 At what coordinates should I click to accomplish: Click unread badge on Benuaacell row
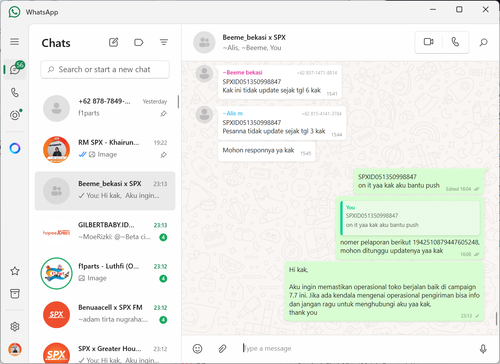163,320
